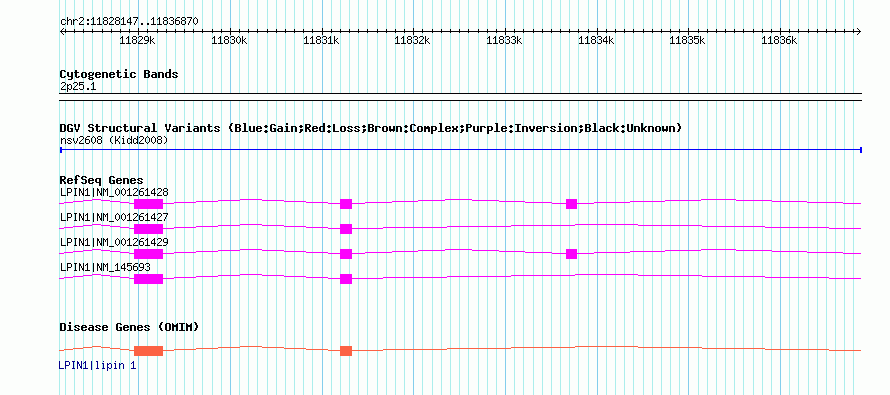Viewport: 890px width, 395px height.
Task: Open the LPIN1|lipin 1 OMIM link
Action: click(x=98, y=366)
